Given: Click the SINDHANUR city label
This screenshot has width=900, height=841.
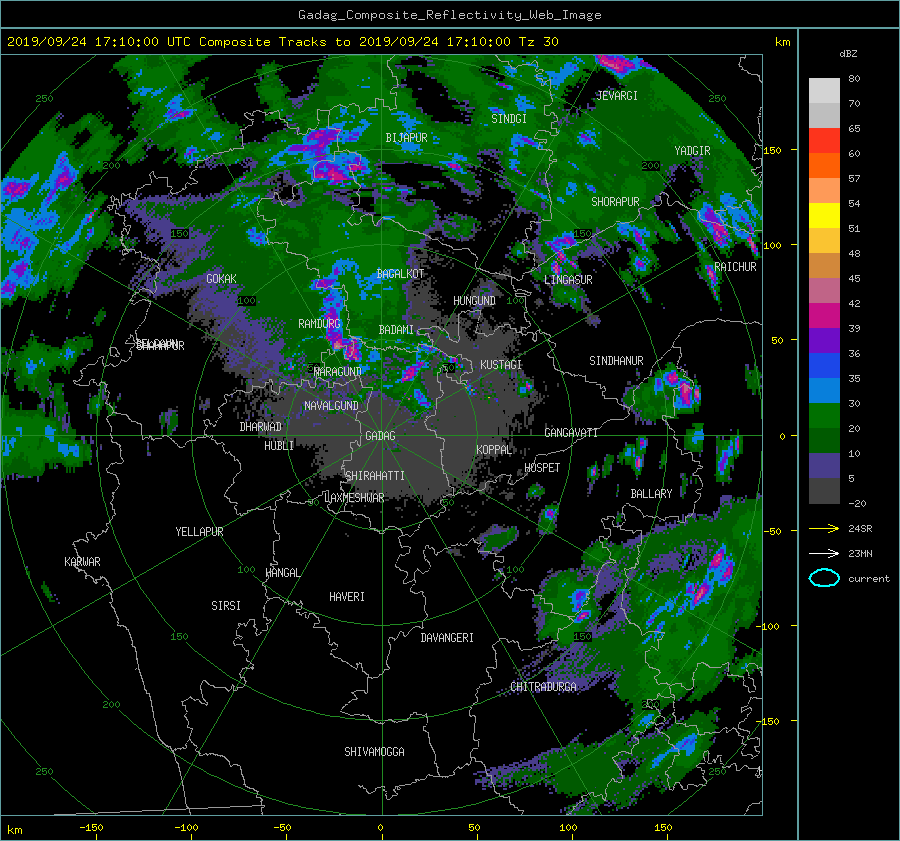Looking at the screenshot, I should pyautogui.click(x=616, y=361).
